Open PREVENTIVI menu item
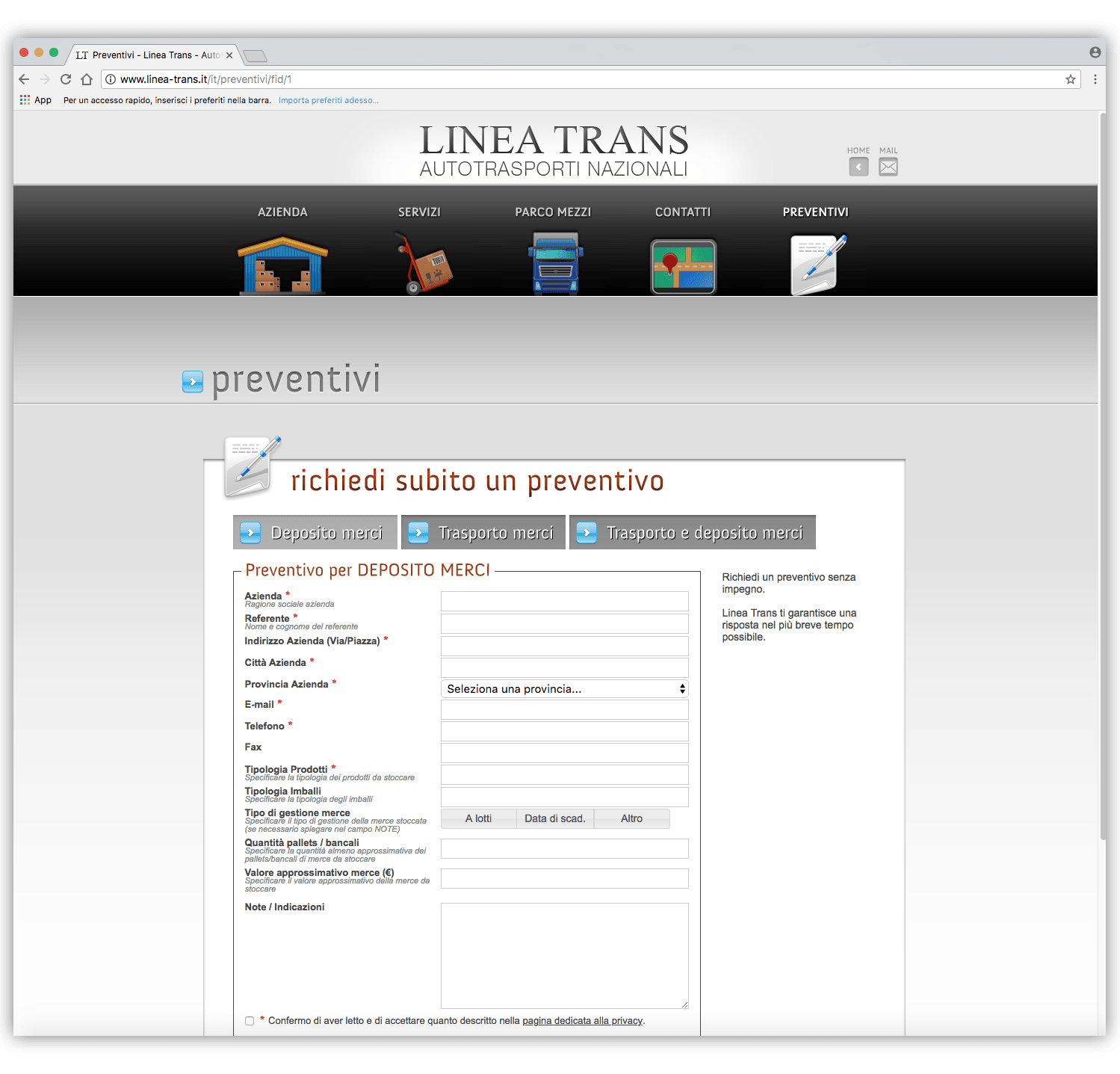 [x=816, y=212]
